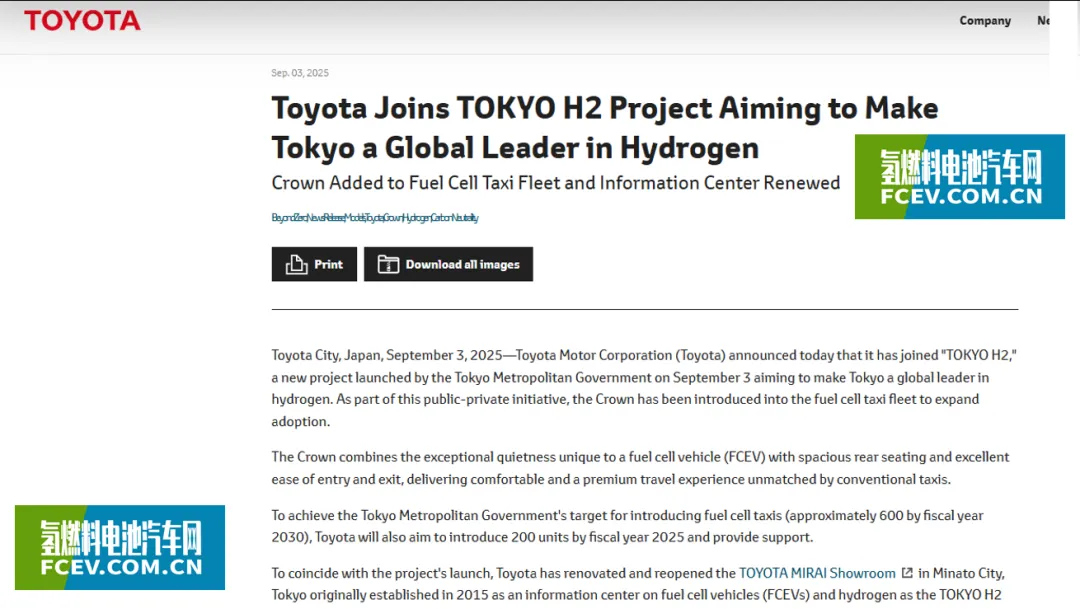The image size is (1080, 609).
Task: Click the paragraph starting "The Crown combines the exceptional quietness"
Action: click(641, 468)
